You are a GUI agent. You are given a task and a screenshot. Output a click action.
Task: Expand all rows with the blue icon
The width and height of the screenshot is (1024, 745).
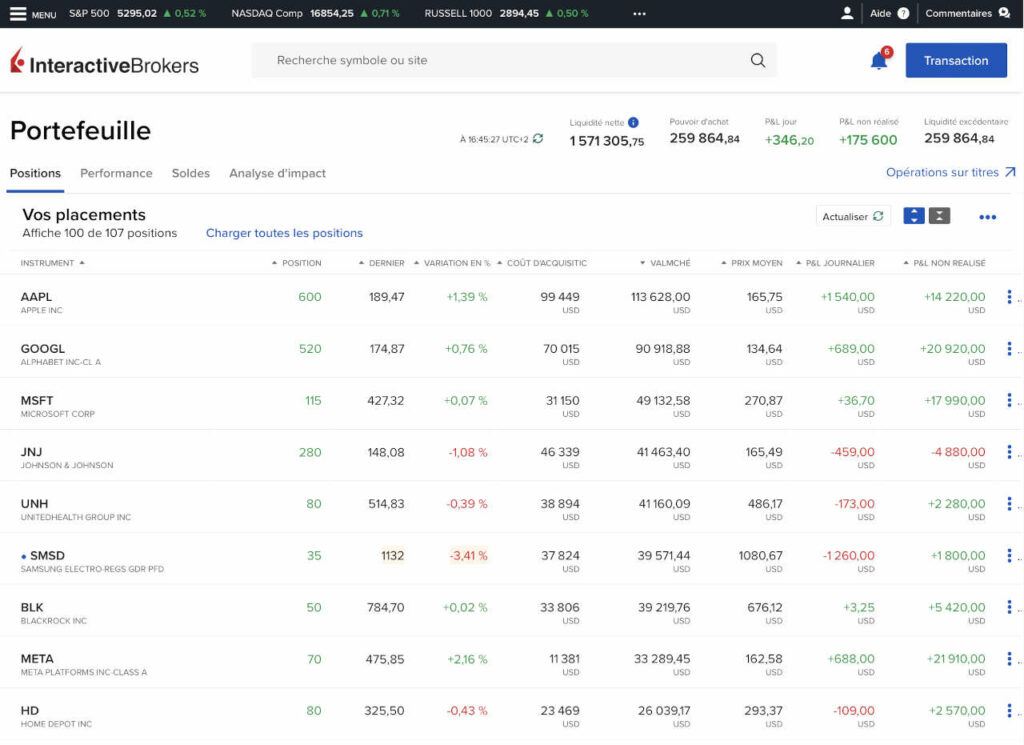pyautogui.click(x=914, y=215)
